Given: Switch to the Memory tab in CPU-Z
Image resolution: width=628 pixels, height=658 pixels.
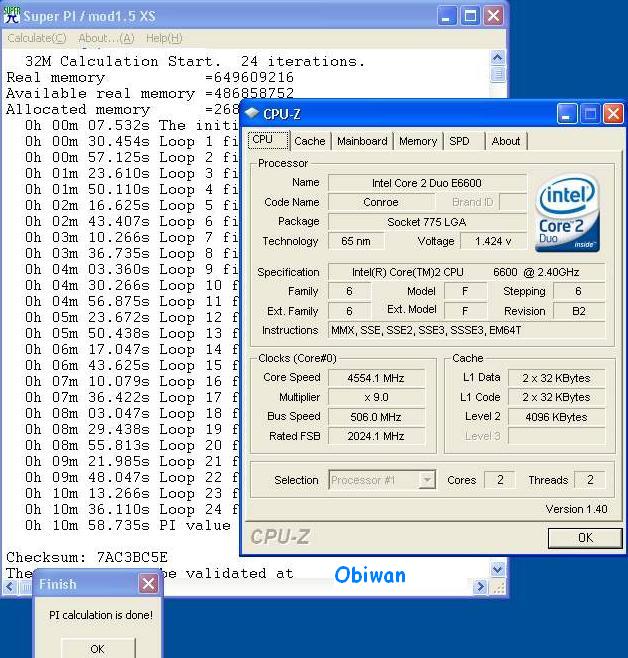Looking at the screenshot, I should pos(418,141).
